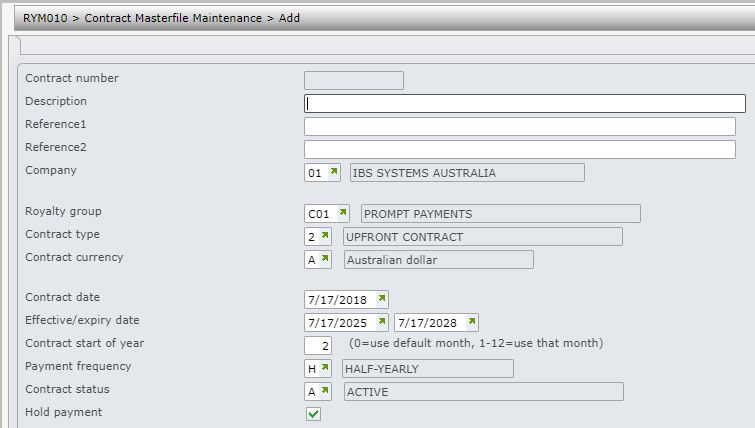Focus the Reference2 input field
The image size is (755, 428).
pos(520,149)
